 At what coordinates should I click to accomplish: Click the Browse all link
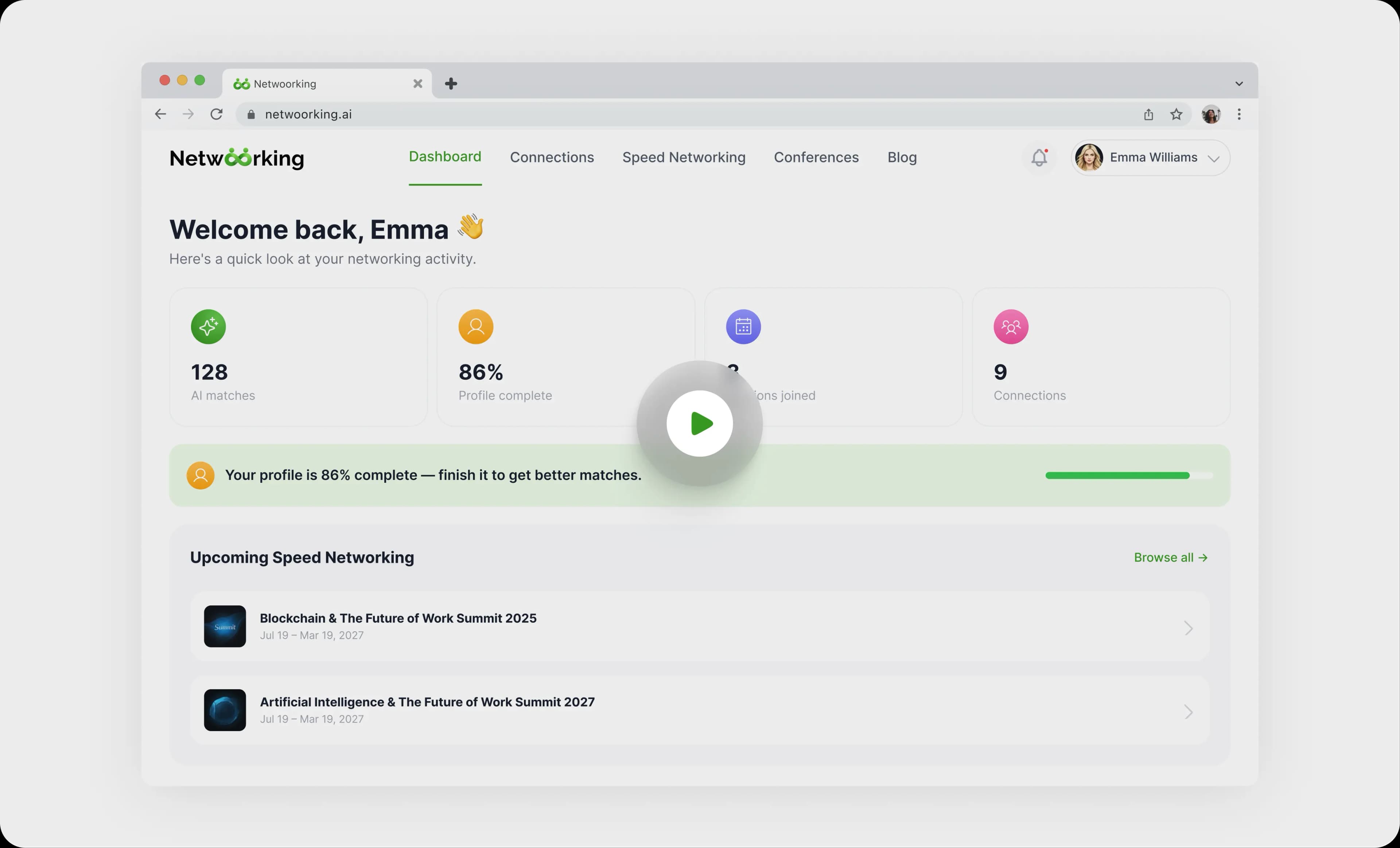coord(1170,557)
